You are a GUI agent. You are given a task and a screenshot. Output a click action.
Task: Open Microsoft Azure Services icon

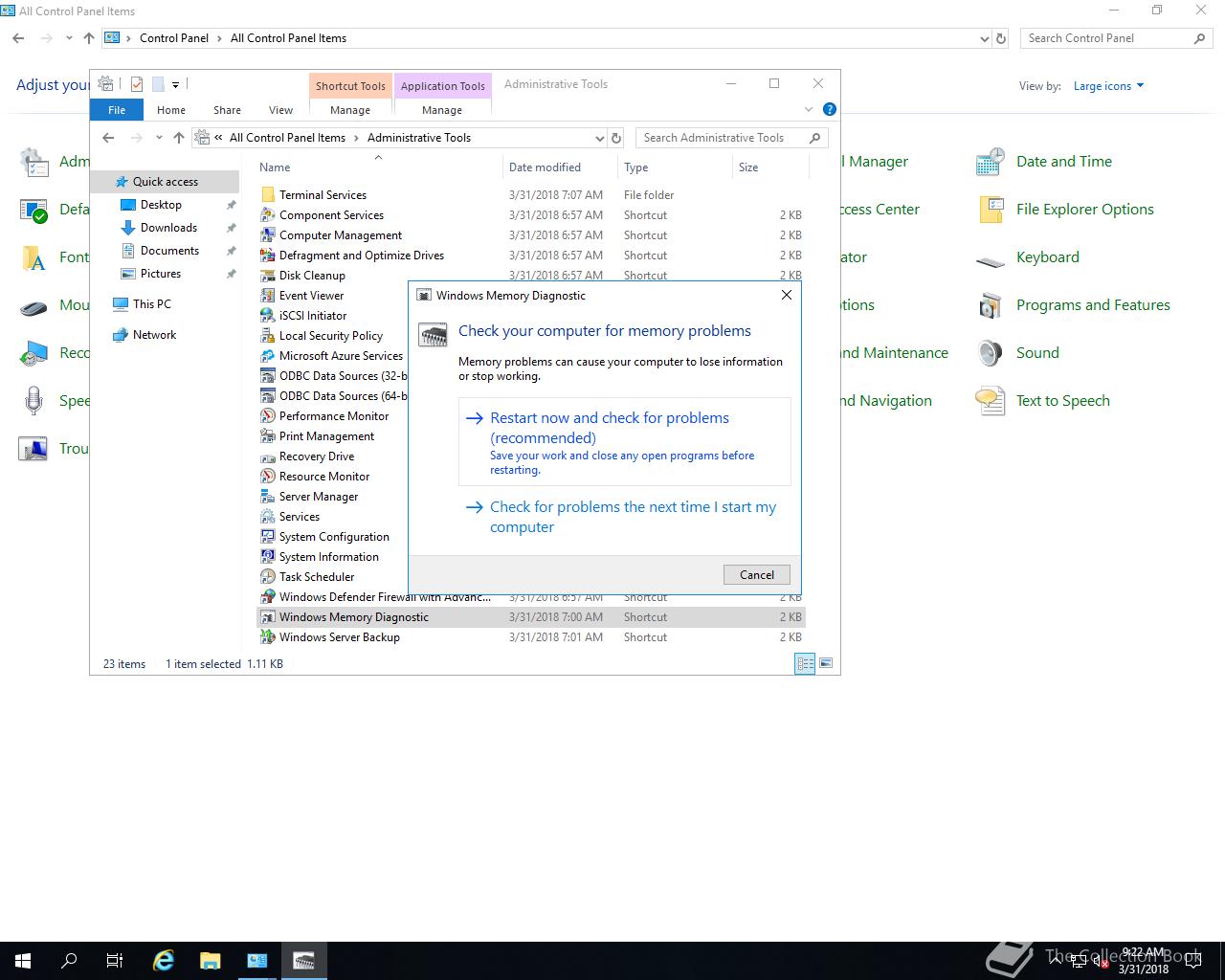pyautogui.click(x=268, y=356)
